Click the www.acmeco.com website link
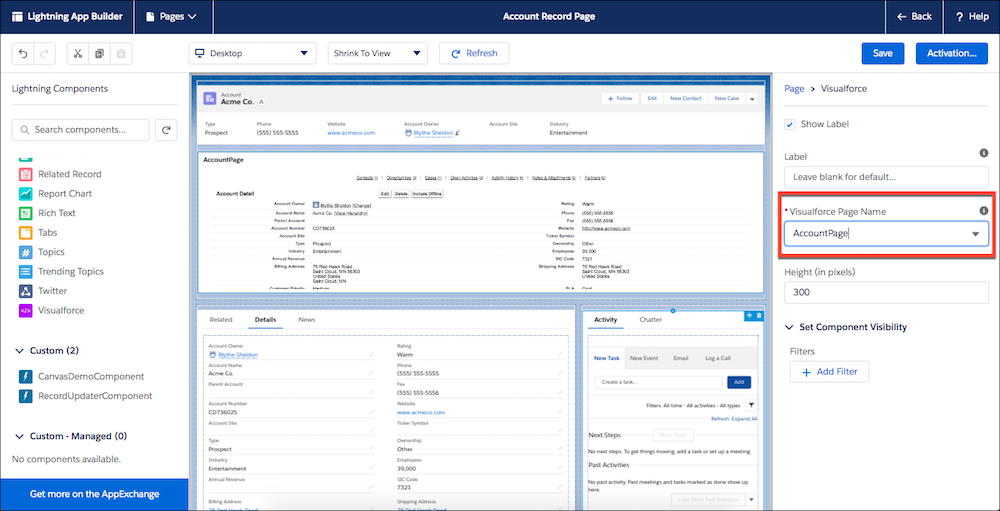 [x=351, y=133]
